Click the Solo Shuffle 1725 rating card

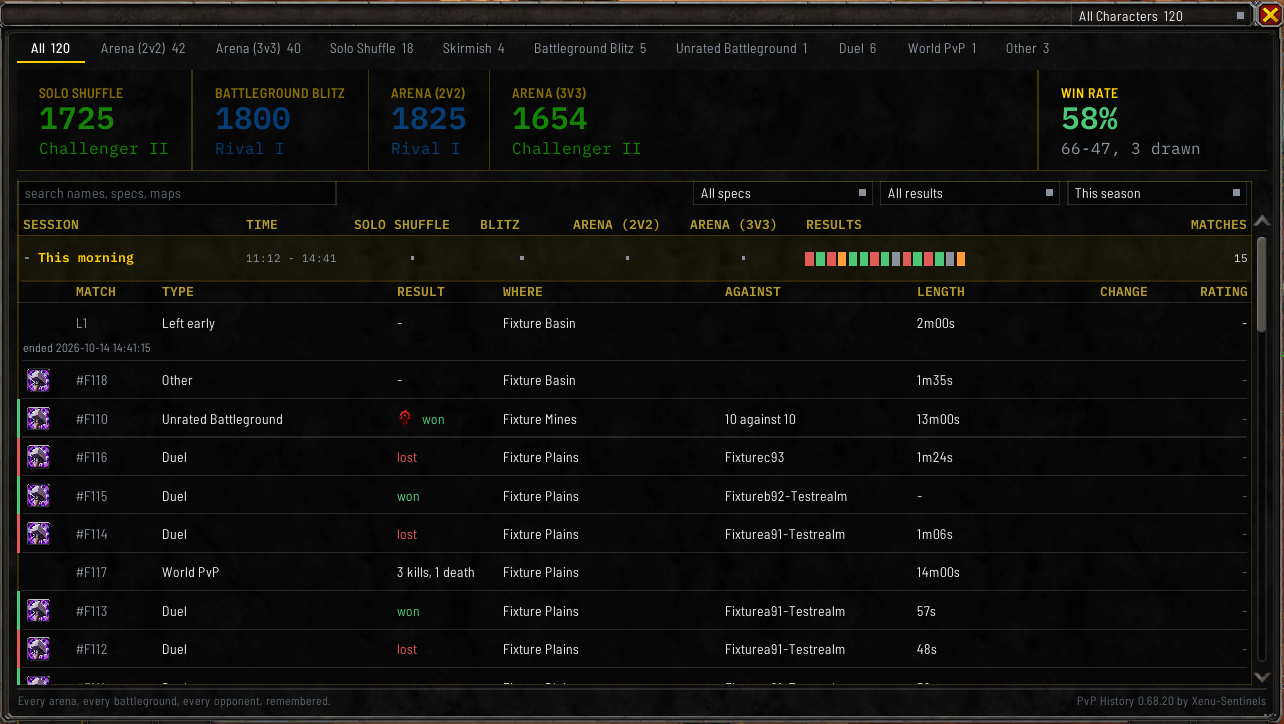pyautogui.click(x=104, y=121)
